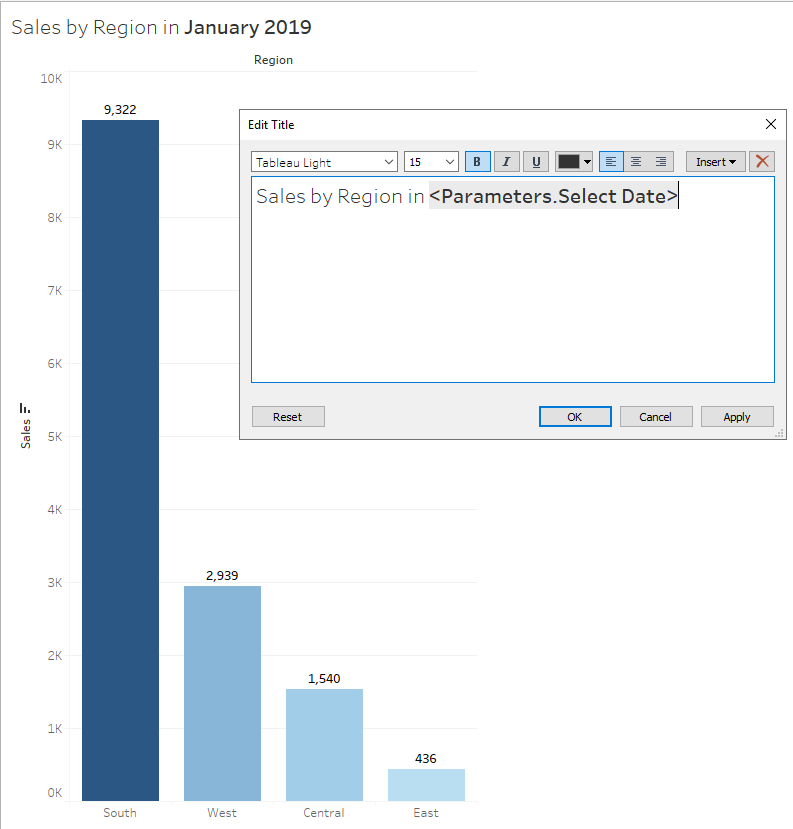The height and width of the screenshot is (829, 793).
Task: Click inside the title text editor area
Action: (513, 280)
